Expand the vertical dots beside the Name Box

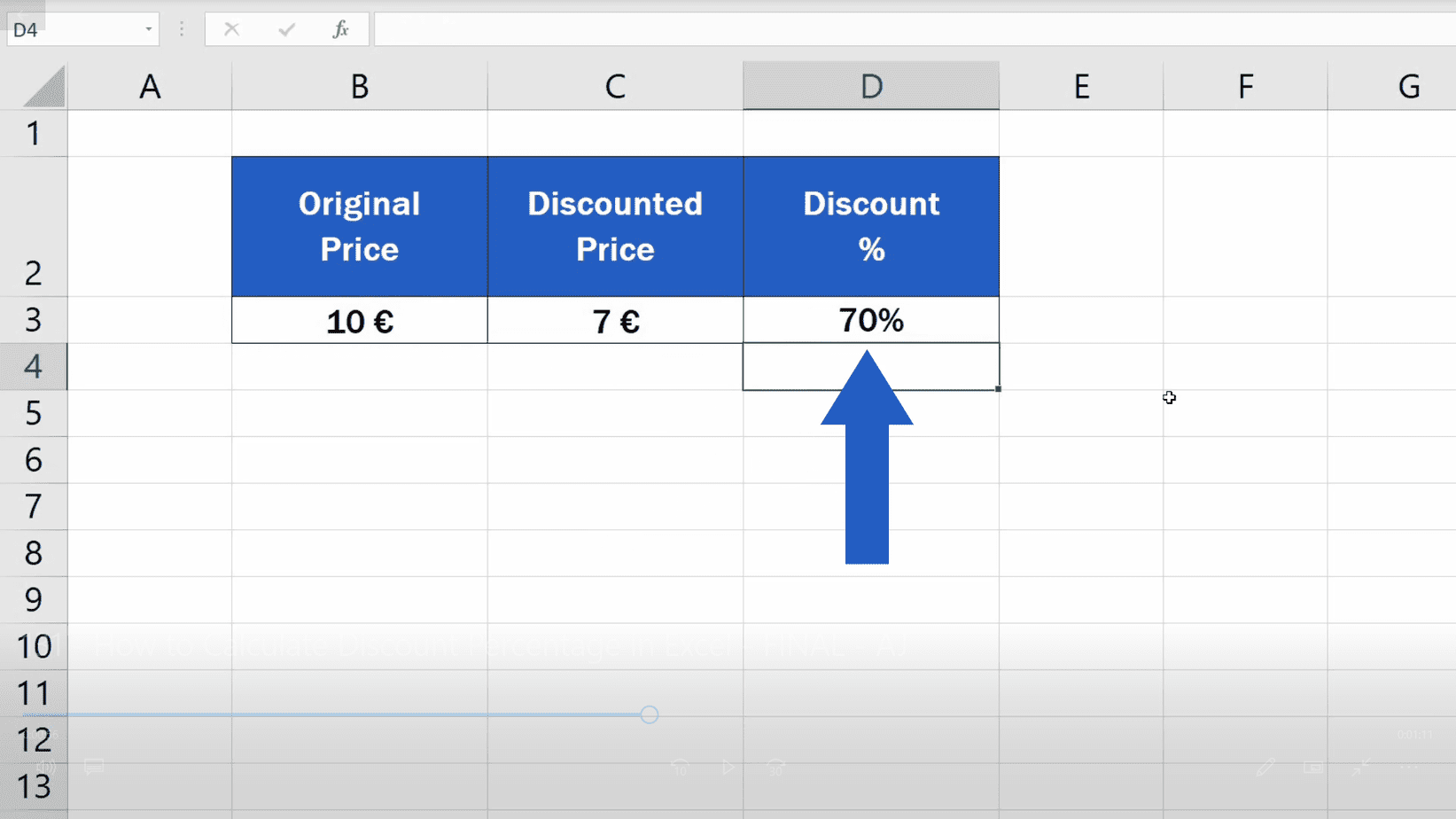181,28
